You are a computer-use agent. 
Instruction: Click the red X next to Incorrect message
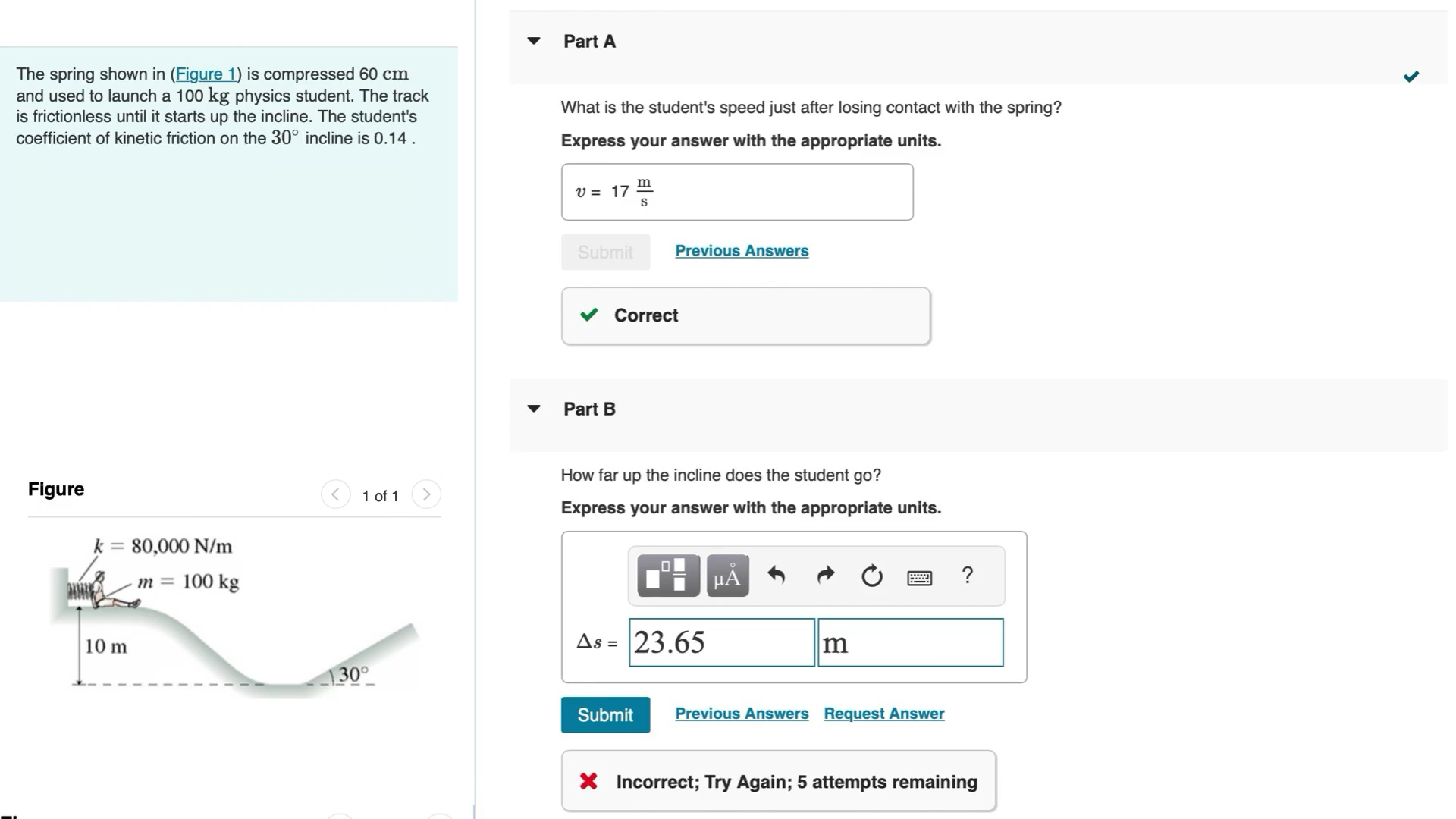[588, 781]
